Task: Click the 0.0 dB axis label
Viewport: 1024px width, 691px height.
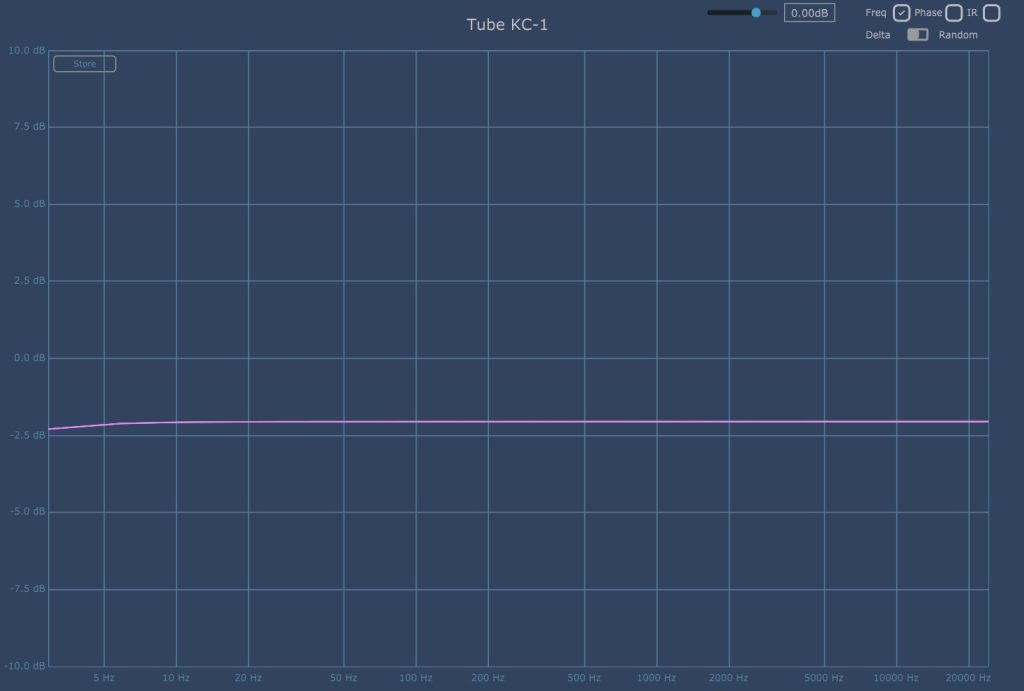Action: [26, 358]
